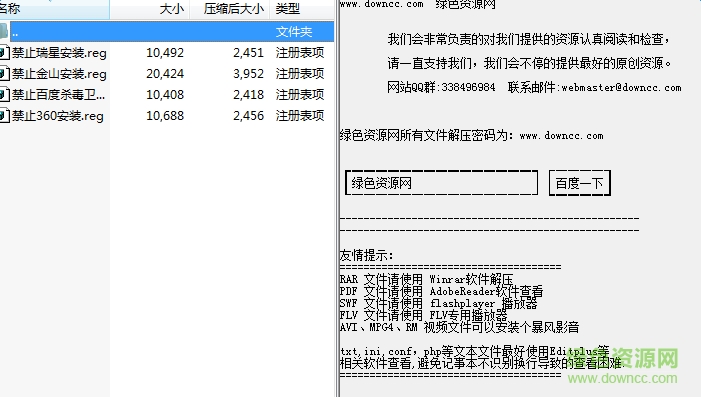Click the 绿色资源网 search input box

coord(441,182)
